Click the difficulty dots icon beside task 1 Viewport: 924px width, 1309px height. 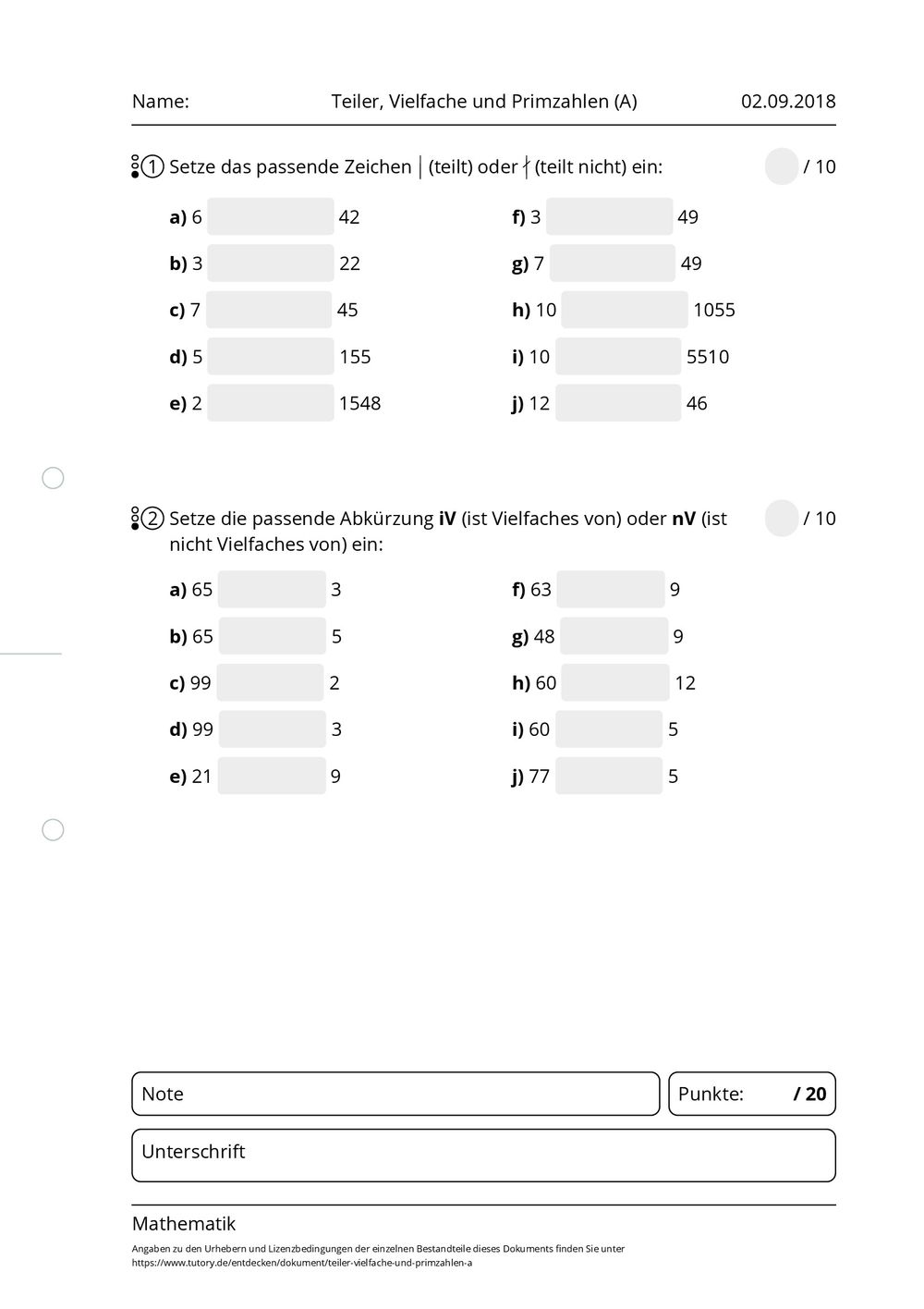coord(135,166)
